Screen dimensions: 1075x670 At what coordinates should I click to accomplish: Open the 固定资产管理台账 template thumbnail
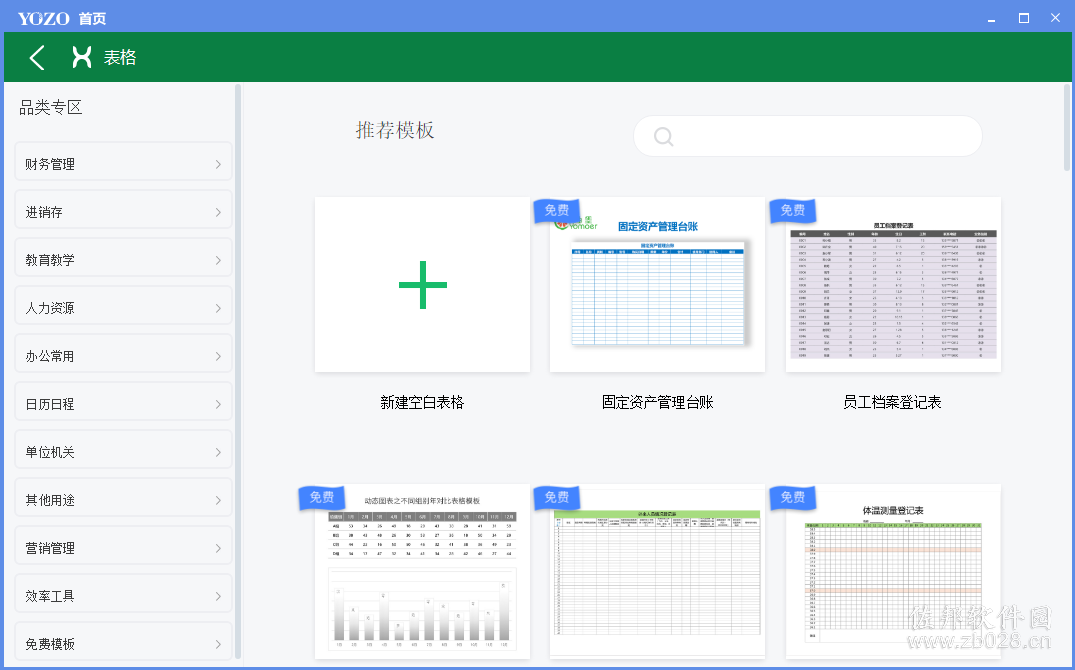coord(657,285)
